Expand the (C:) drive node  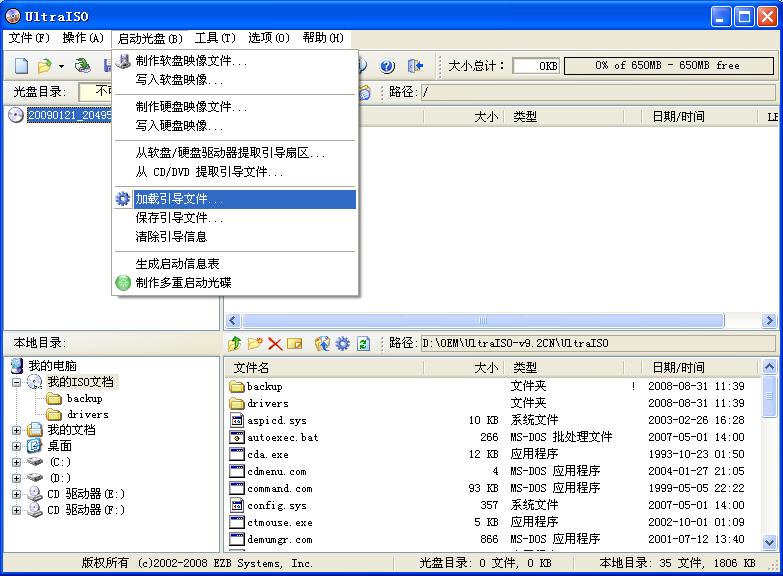pyautogui.click(x=16, y=462)
